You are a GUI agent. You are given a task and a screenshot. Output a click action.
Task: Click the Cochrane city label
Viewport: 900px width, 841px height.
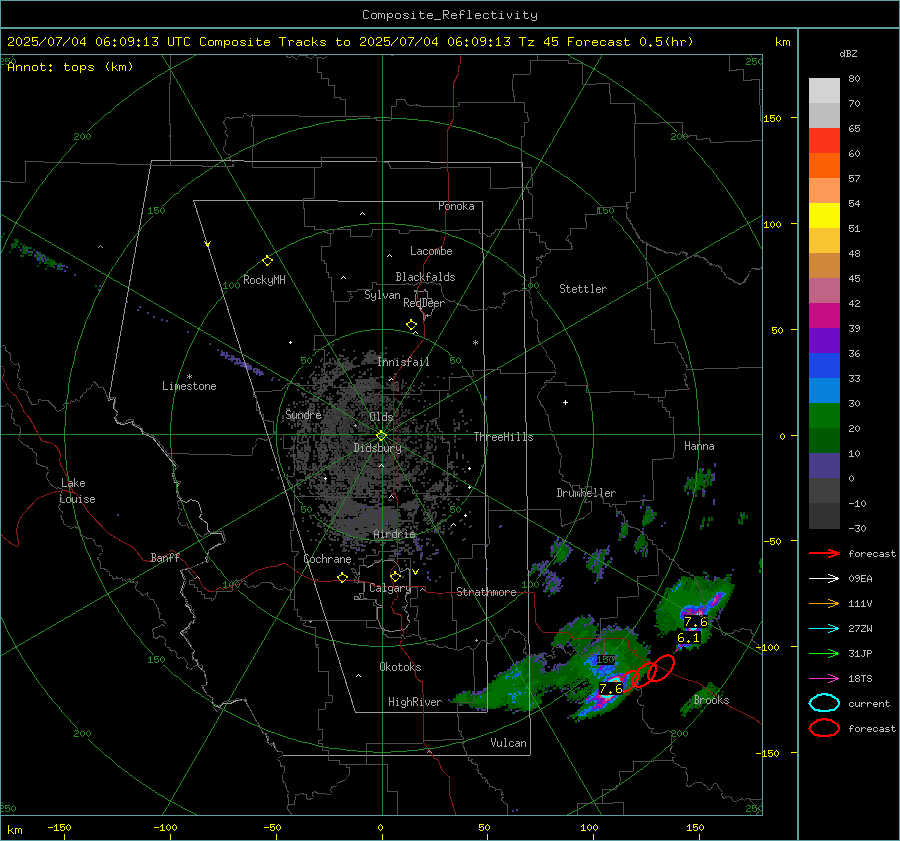327,559
